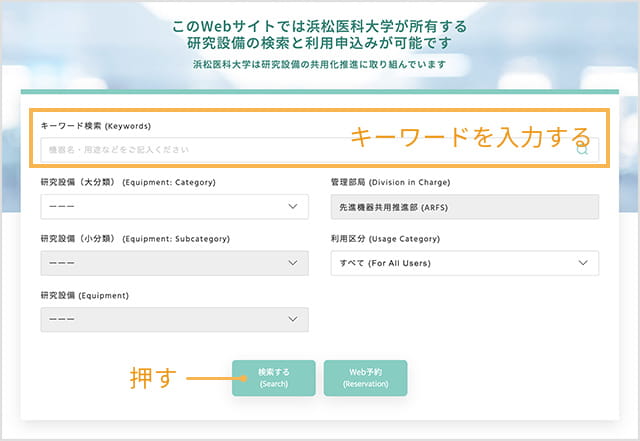Expand the 研究設備（小分類）Subcategory dropdown

[x=174, y=263]
